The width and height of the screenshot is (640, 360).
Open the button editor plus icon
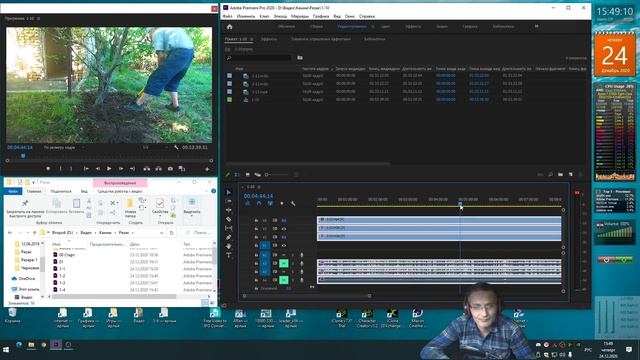point(207,169)
